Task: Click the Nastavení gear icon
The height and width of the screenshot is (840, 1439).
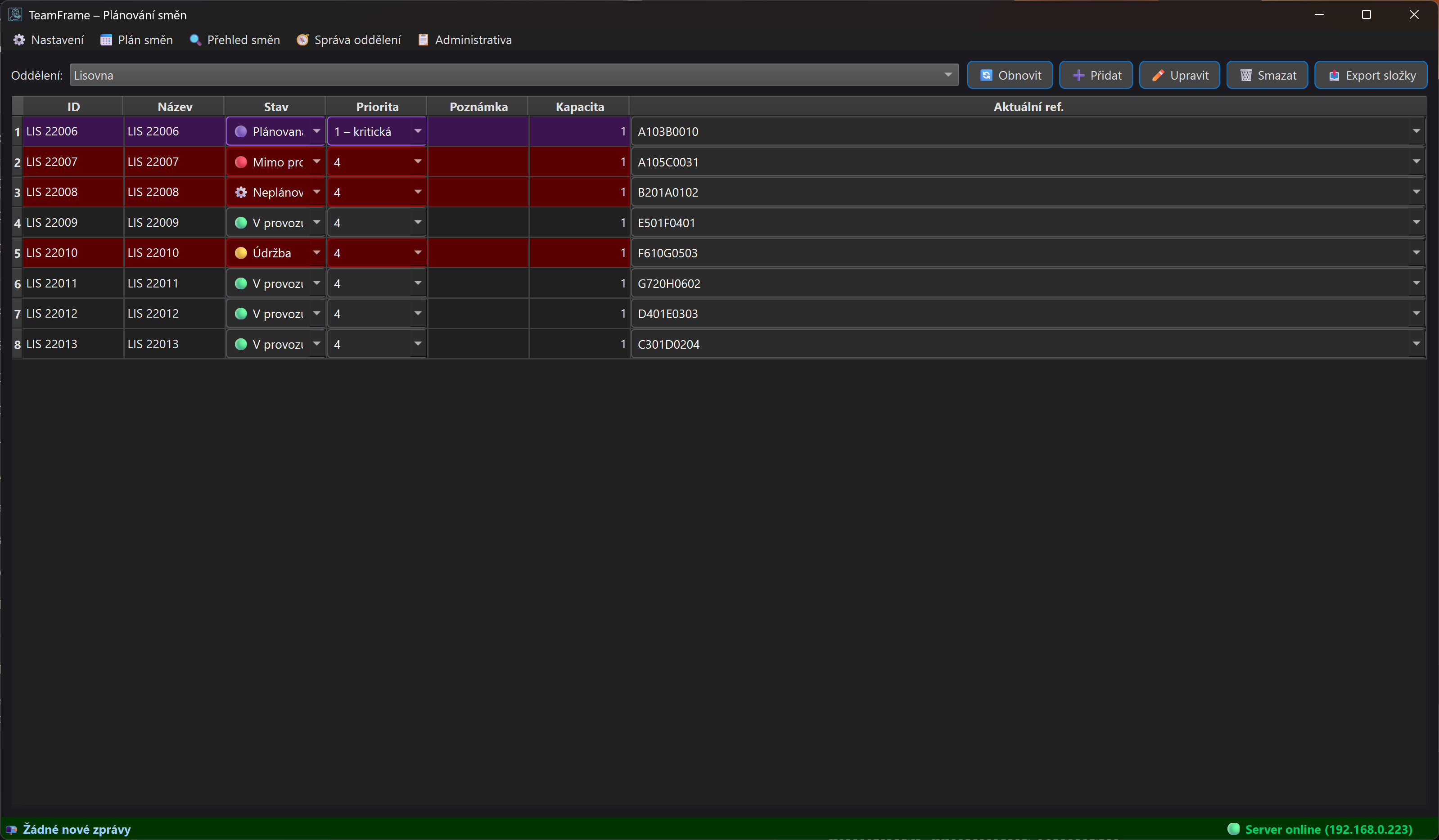Action: (19, 40)
